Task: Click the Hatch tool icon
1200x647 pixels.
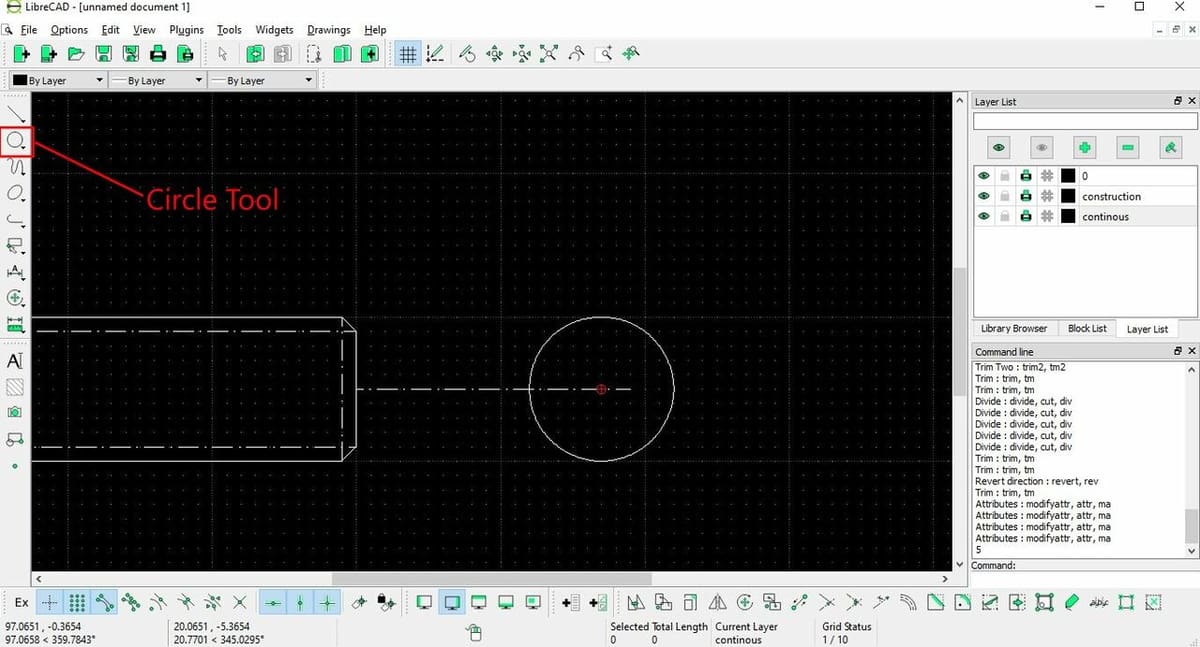Action: 15,386
